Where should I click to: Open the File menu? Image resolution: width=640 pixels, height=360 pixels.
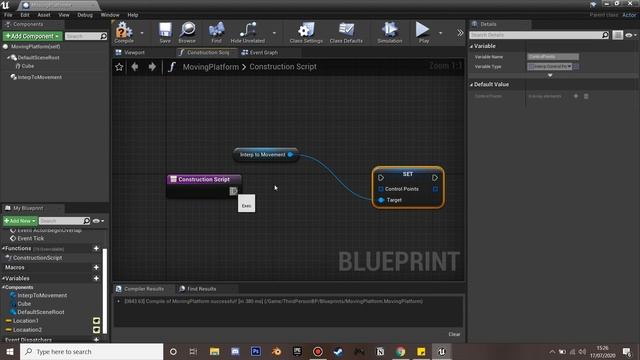[x=8, y=15]
